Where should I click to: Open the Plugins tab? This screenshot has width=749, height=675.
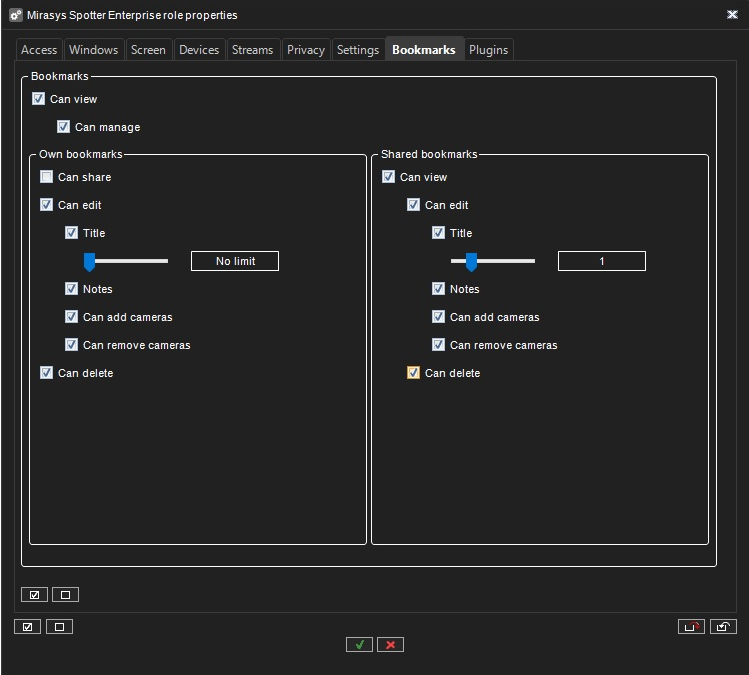point(488,50)
